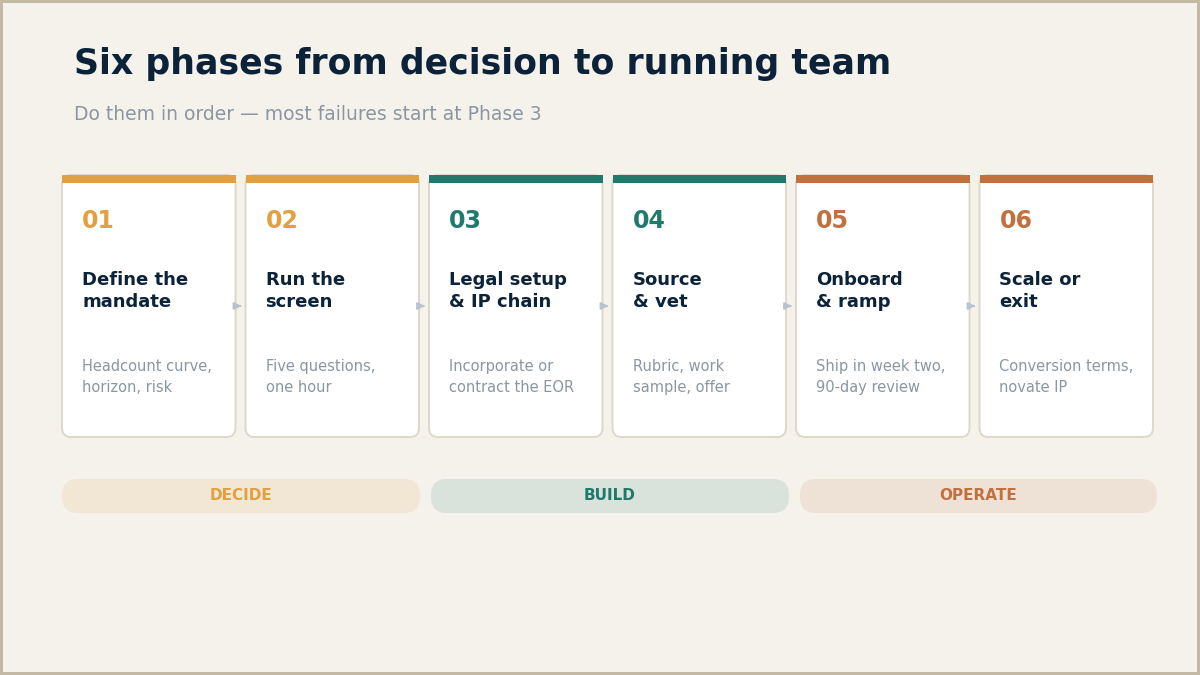This screenshot has width=1200, height=675.
Task: Click the arrow between phases 01 and 02
Action: click(x=237, y=306)
